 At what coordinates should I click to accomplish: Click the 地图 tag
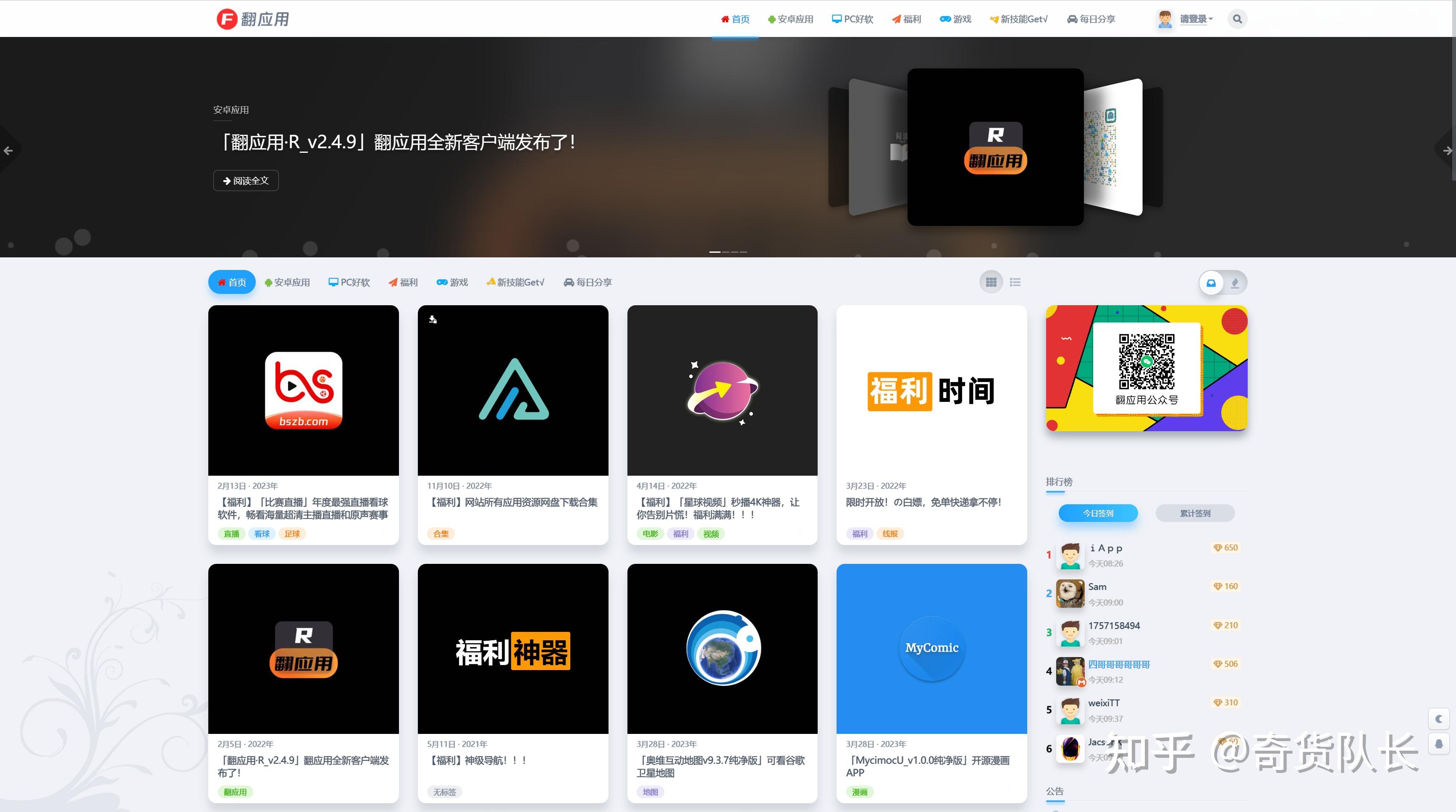pos(650,792)
